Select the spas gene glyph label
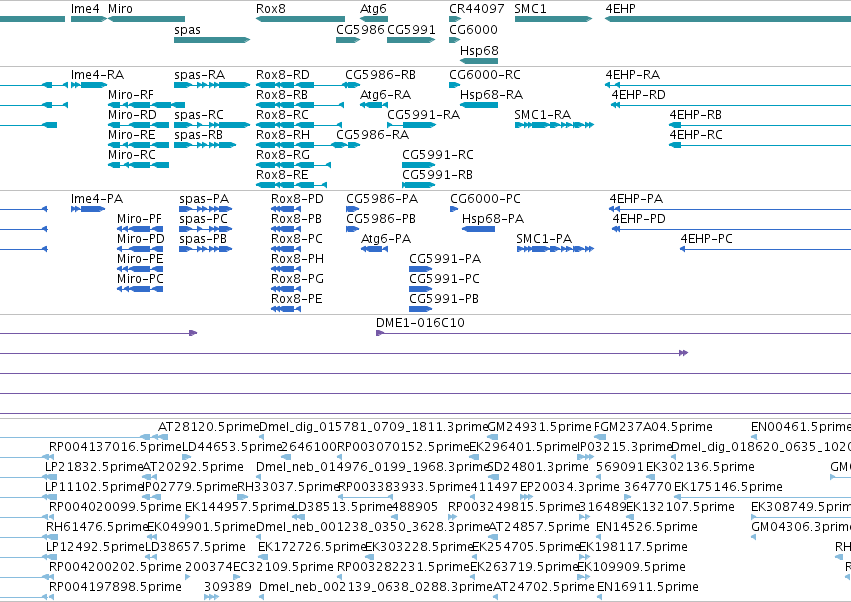Image resolution: width=851 pixels, height=602 pixels. point(187,30)
